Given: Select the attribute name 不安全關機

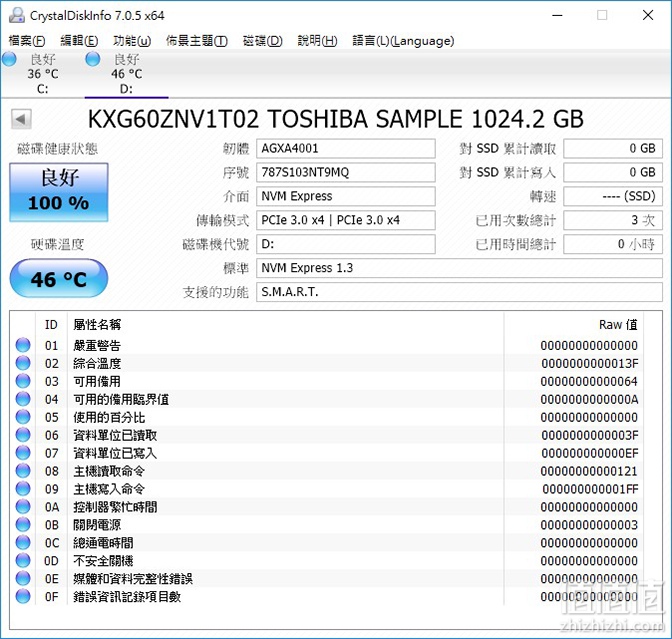Looking at the screenshot, I should point(103,561).
